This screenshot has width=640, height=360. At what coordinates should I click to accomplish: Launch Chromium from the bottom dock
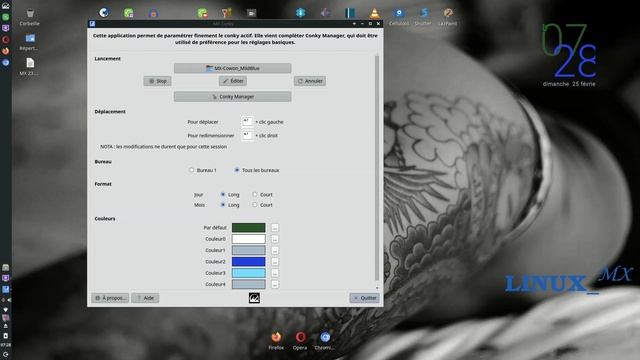(324, 340)
